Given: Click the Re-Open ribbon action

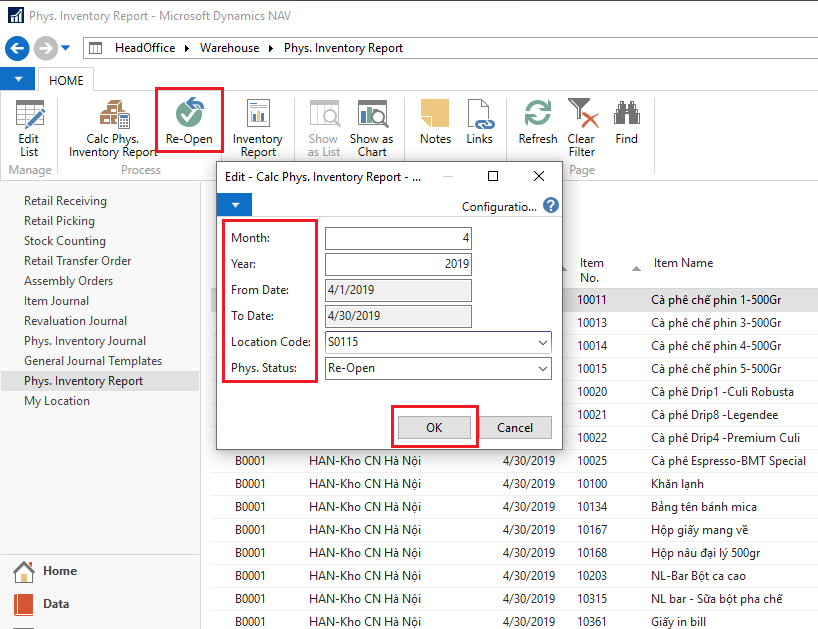Looking at the screenshot, I should (189, 120).
